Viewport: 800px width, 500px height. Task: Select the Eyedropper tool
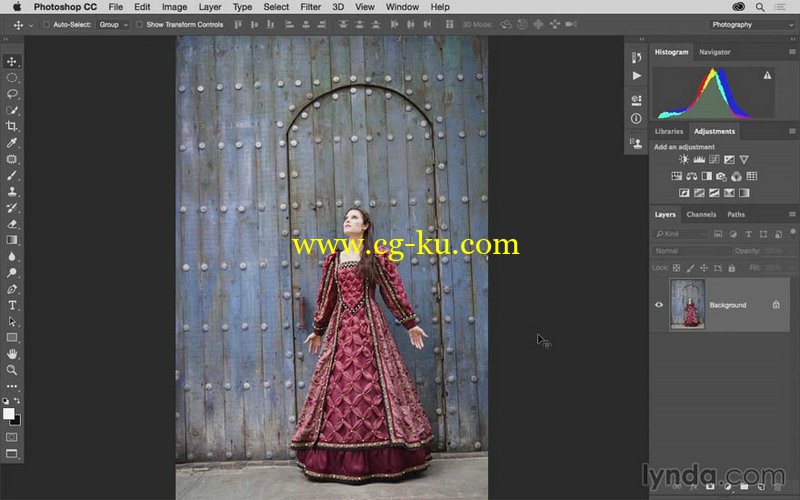click(x=11, y=143)
